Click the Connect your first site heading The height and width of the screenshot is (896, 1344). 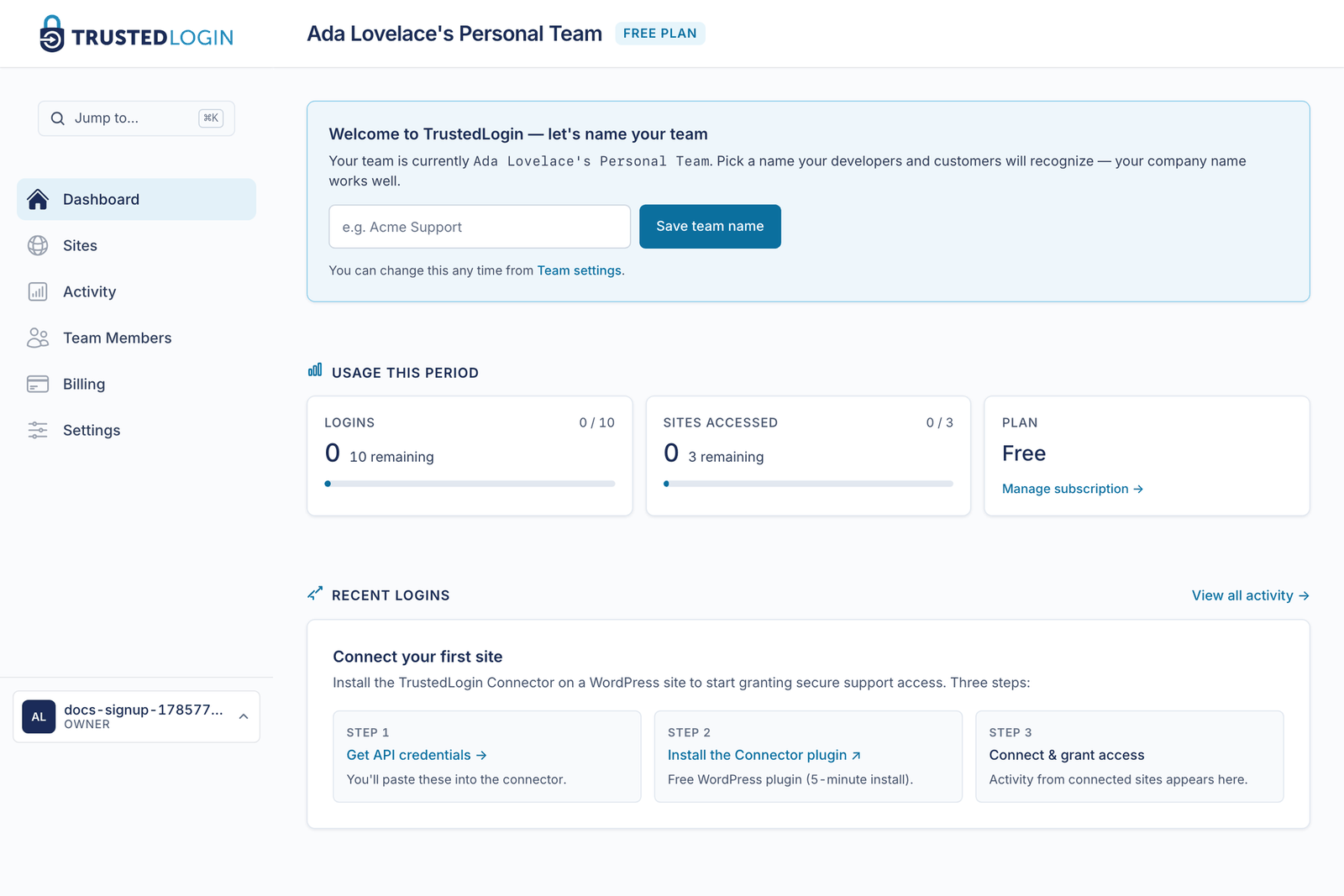coord(417,657)
